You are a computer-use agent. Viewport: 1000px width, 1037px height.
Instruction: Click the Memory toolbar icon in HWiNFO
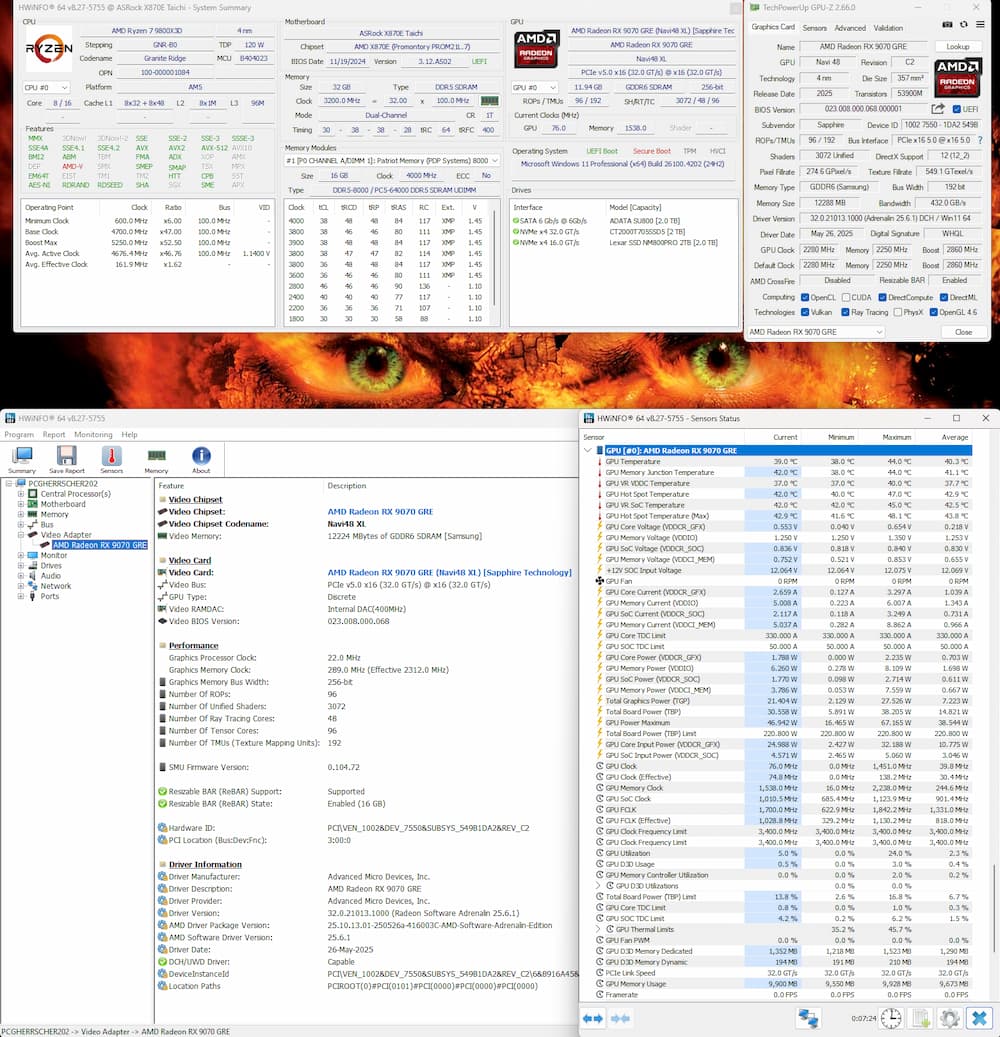(x=156, y=459)
